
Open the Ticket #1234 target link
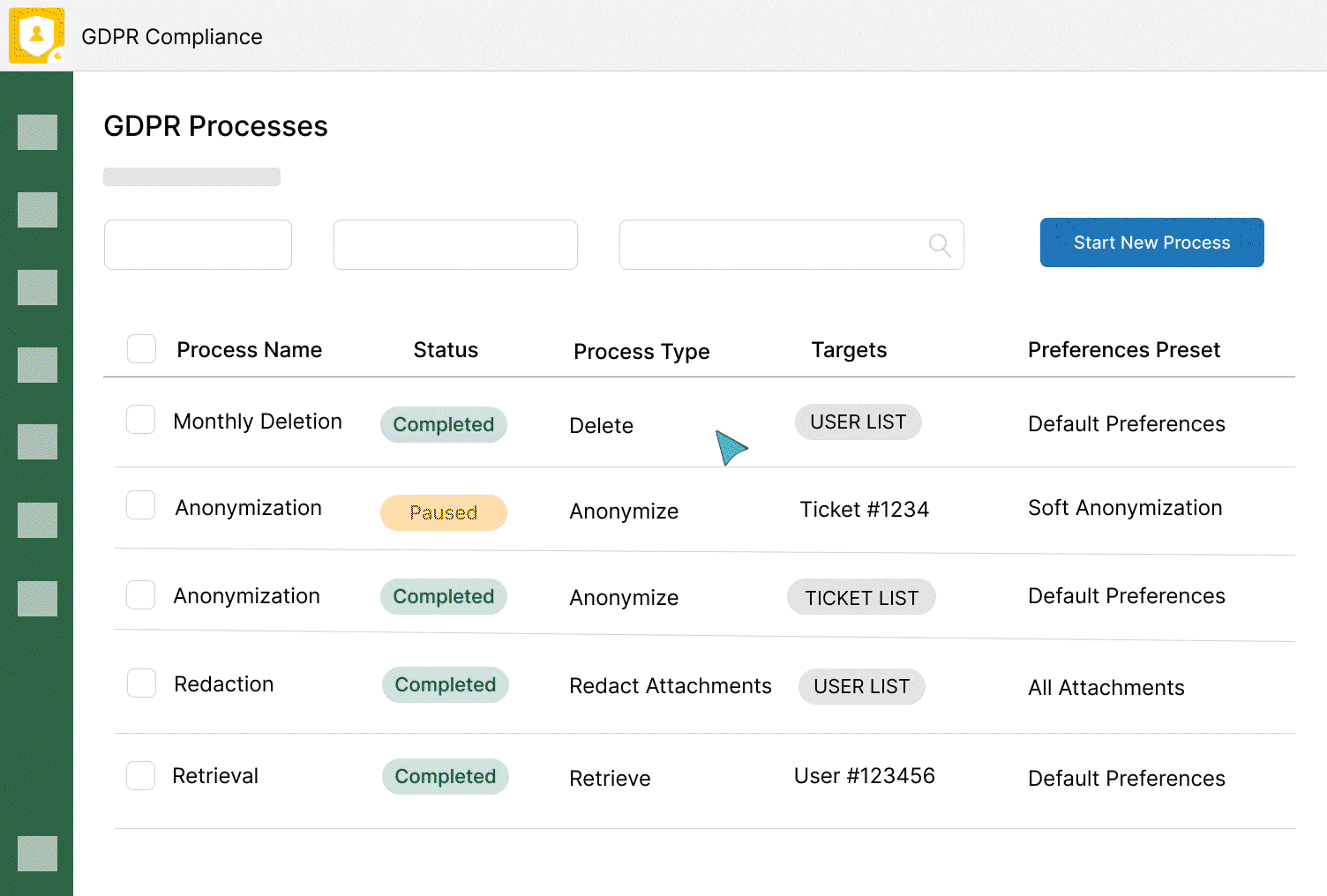coord(864,510)
